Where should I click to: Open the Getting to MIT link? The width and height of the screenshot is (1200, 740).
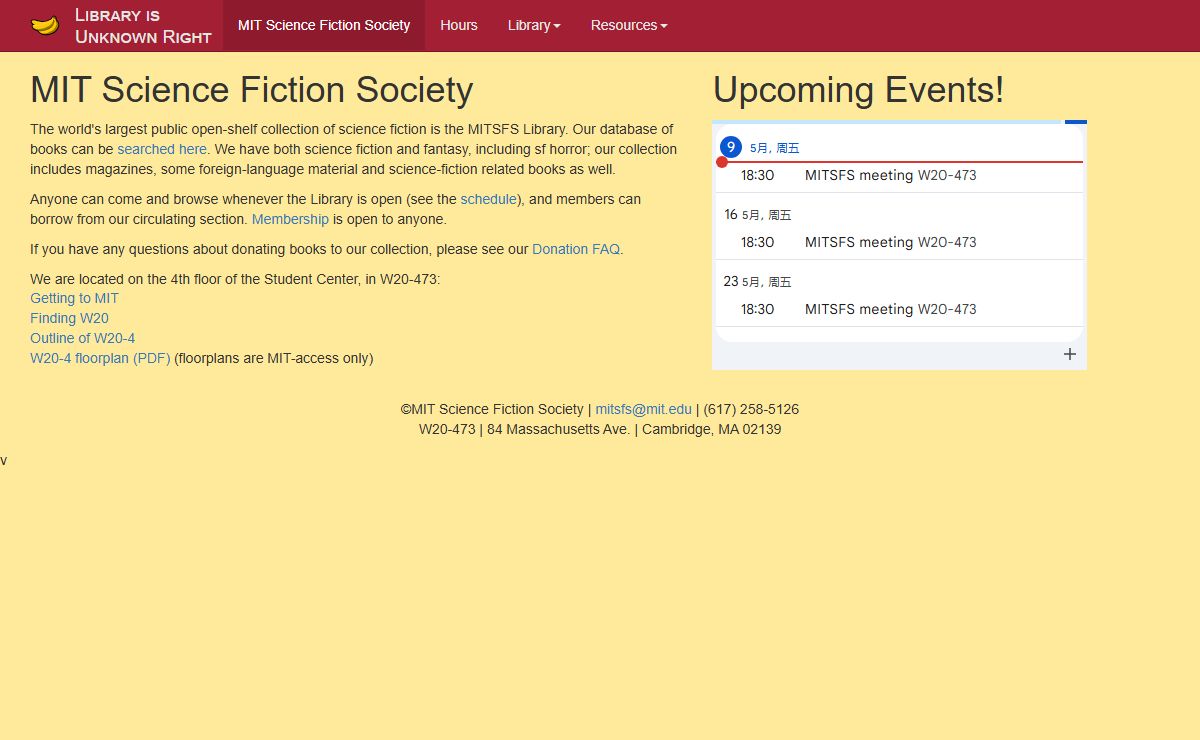(x=74, y=298)
